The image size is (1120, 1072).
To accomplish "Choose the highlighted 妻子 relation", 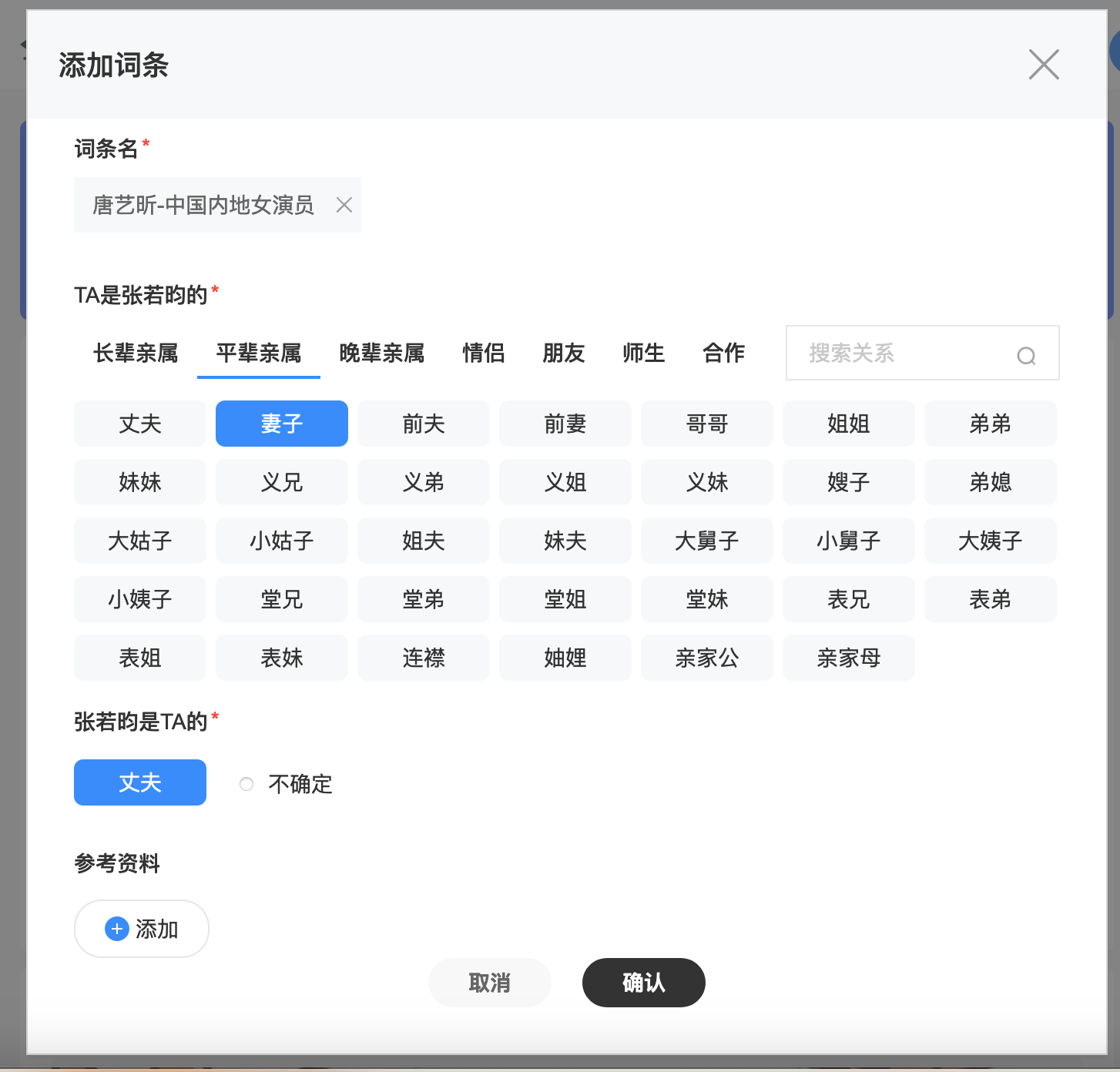I will point(282,424).
